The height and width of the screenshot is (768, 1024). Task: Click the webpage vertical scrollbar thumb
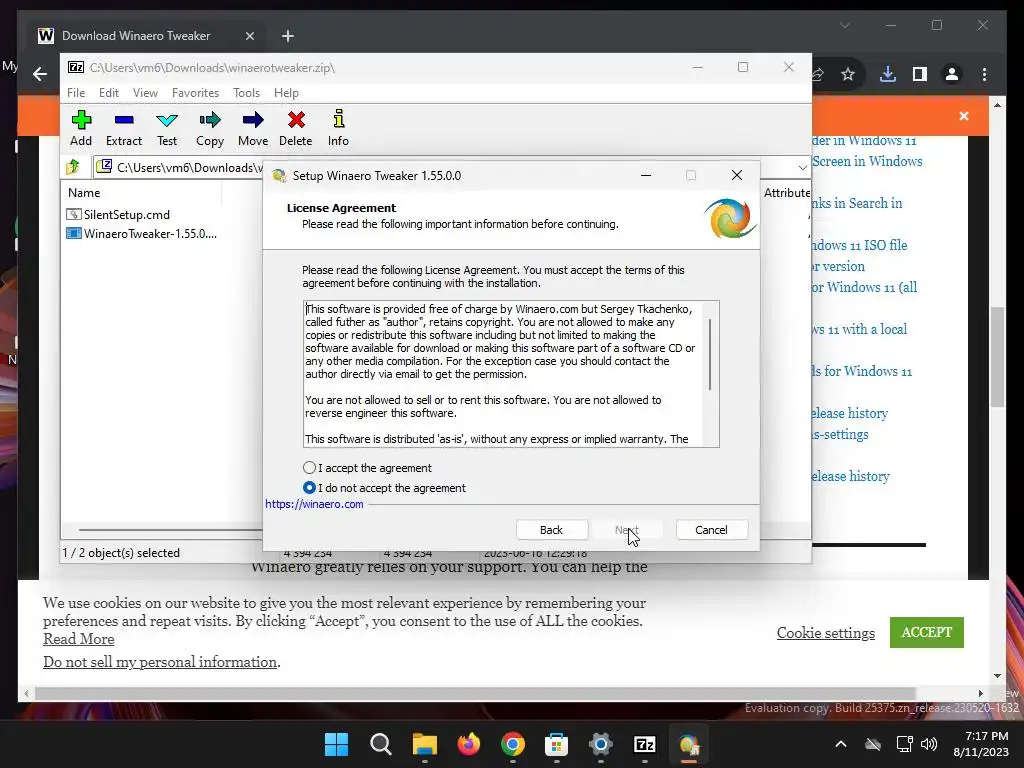pos(997,356)
